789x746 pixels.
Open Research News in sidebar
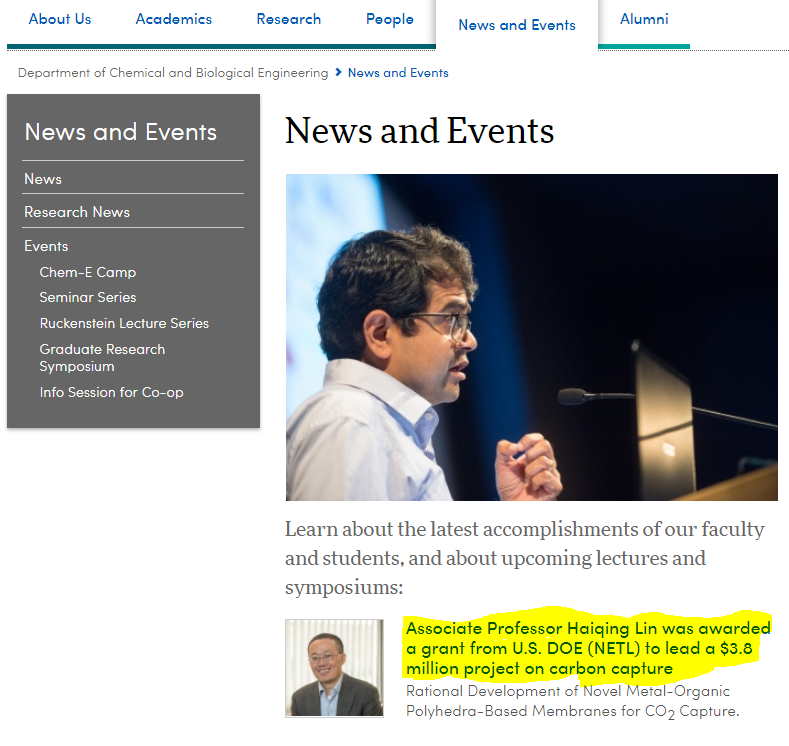pyautogui.click(x=77, y=212)
